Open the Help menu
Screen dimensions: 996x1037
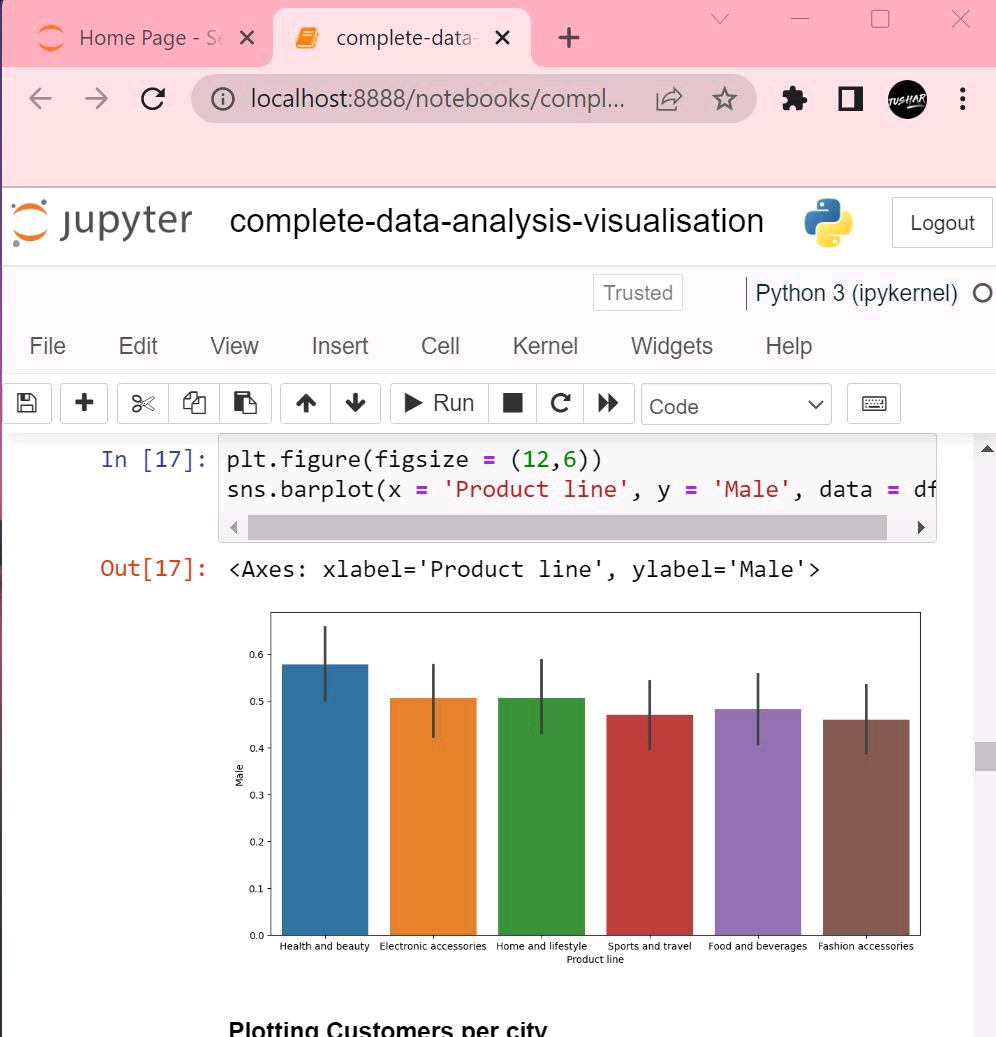788,346
